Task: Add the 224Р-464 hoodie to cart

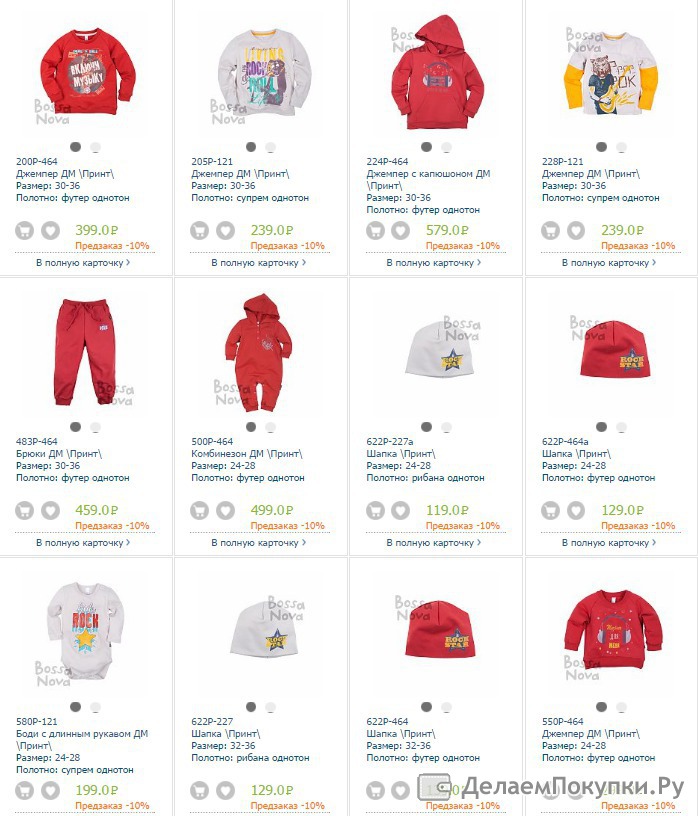Action: click(375, 231)
